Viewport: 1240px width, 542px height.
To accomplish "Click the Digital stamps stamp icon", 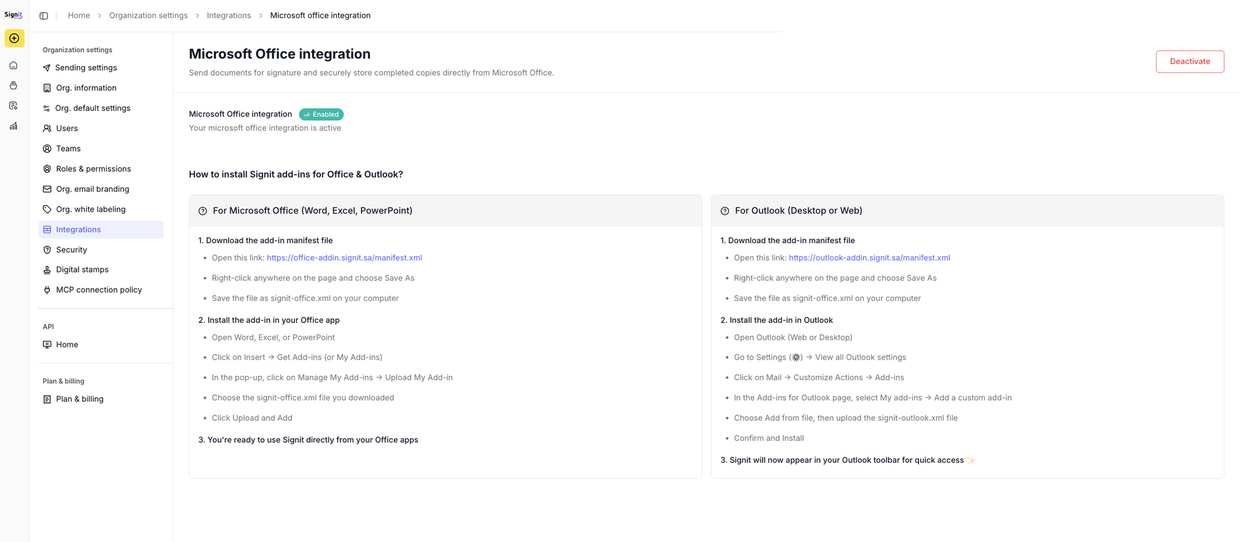I will (47, 270).
